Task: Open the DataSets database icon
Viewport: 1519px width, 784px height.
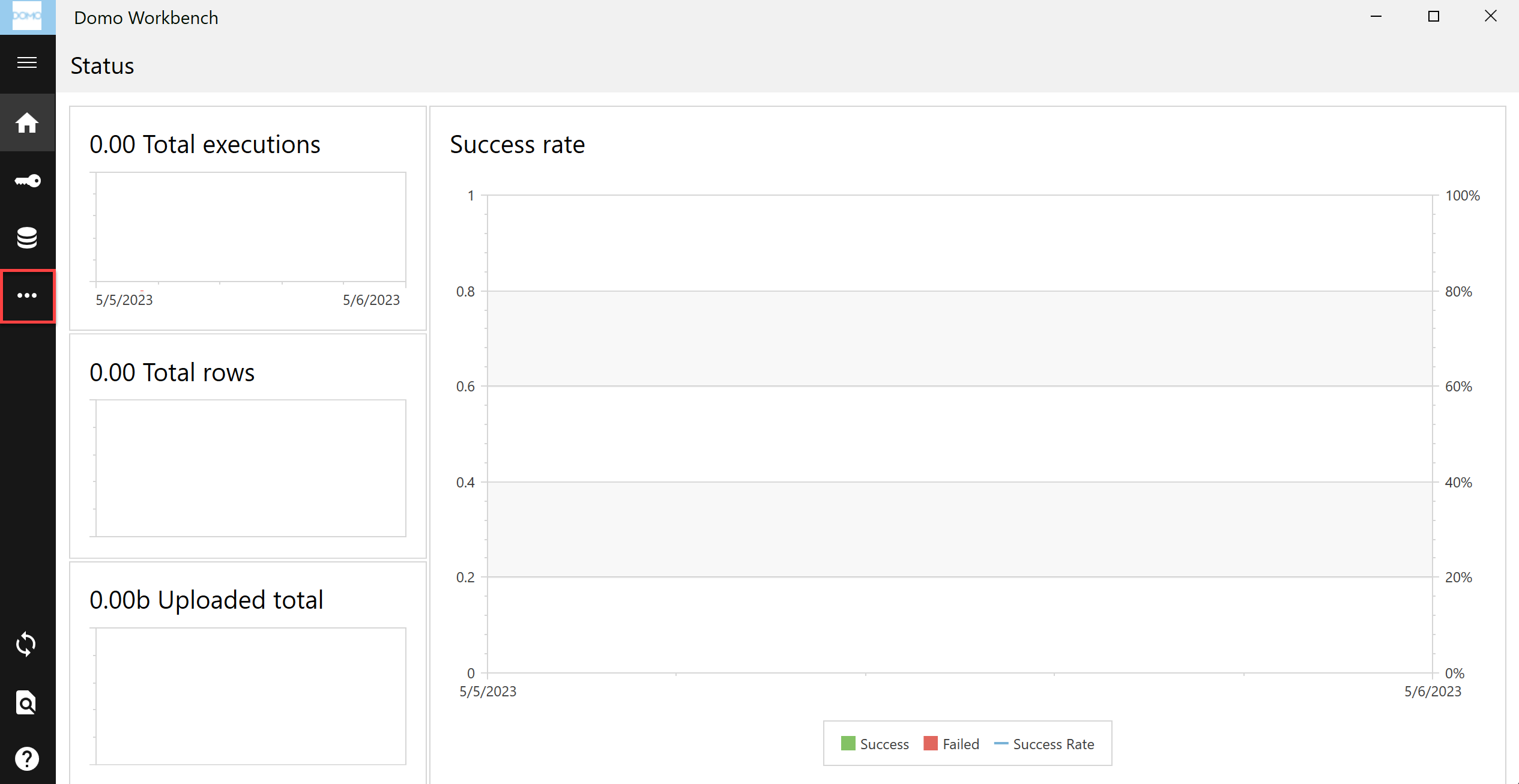Action: coord(28,238)
